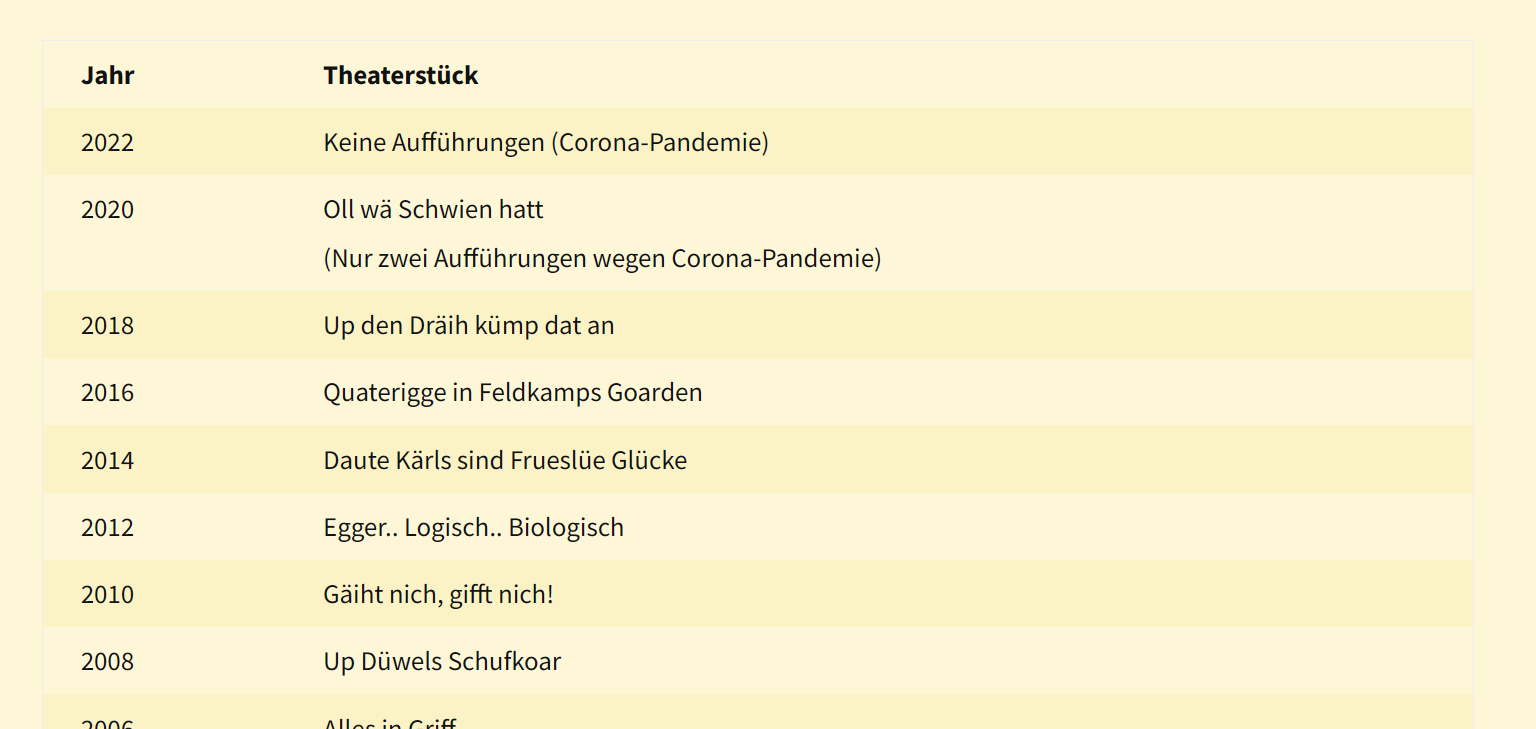Click Gäiht nich, gifft nich! entry
Viewport: 1536px width, 729px height.
(438, 594)
